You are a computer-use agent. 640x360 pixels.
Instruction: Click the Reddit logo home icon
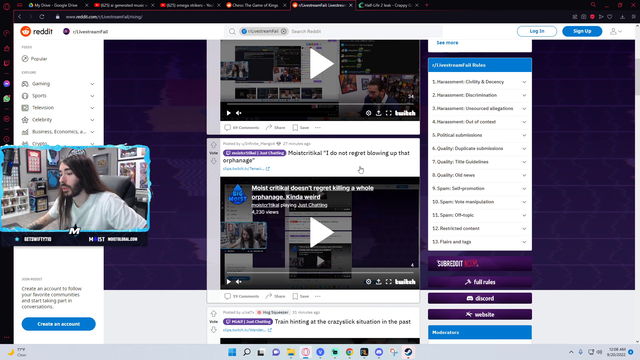pos(26,31)
